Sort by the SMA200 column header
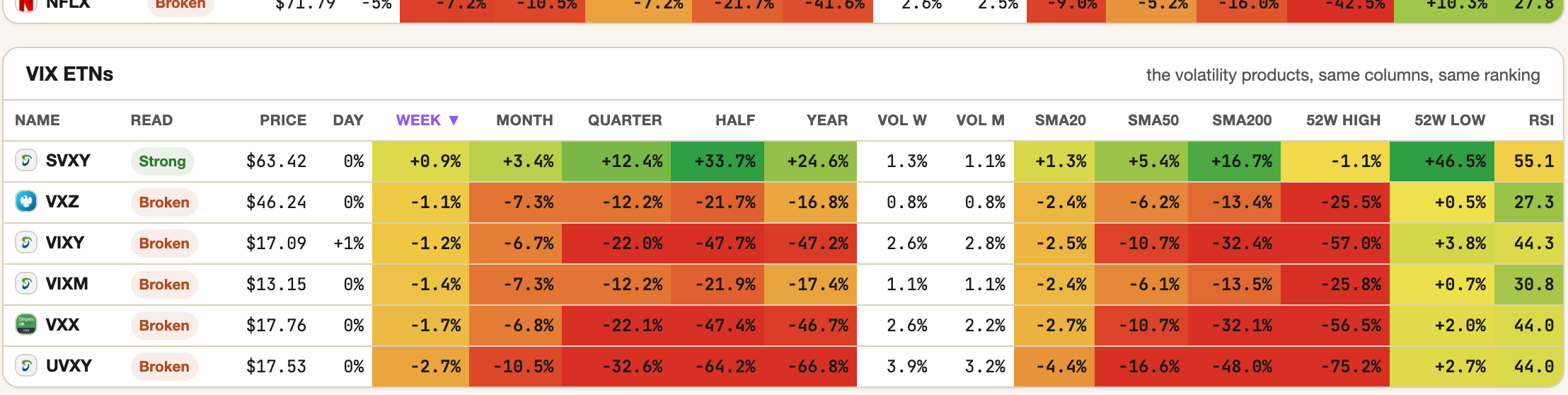This screenshot has height=395, width=1568. click(1242, 120)
